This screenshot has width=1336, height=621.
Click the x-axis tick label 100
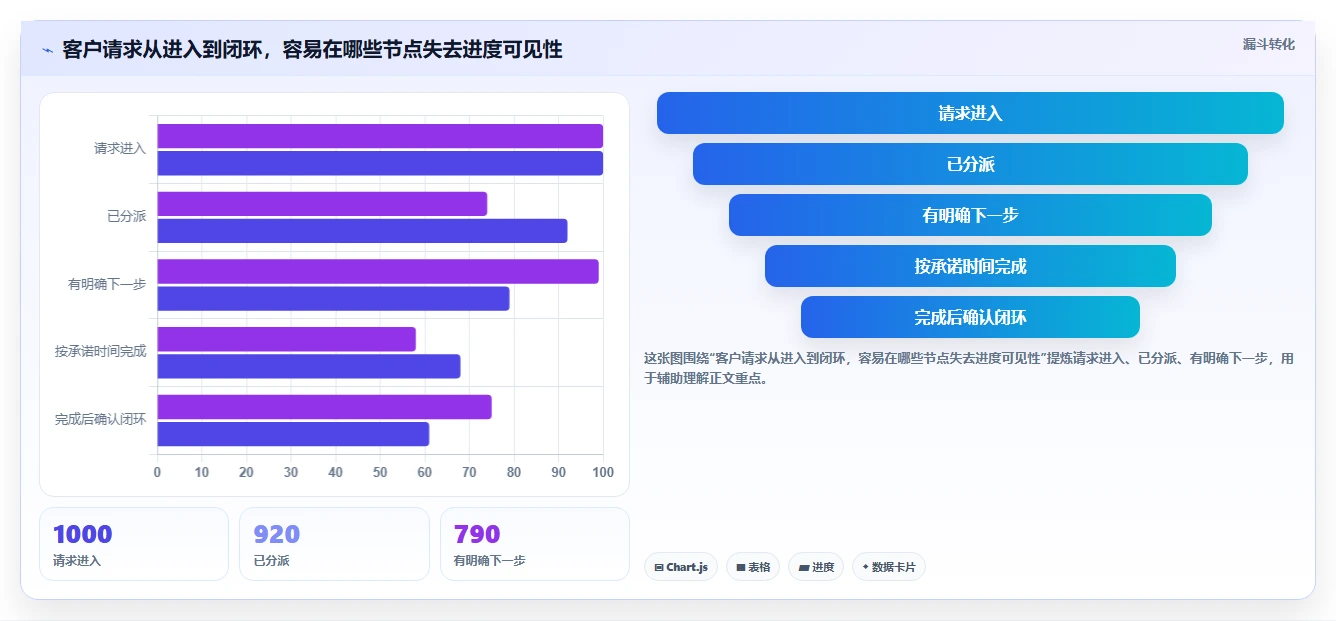tap(603, 472)
